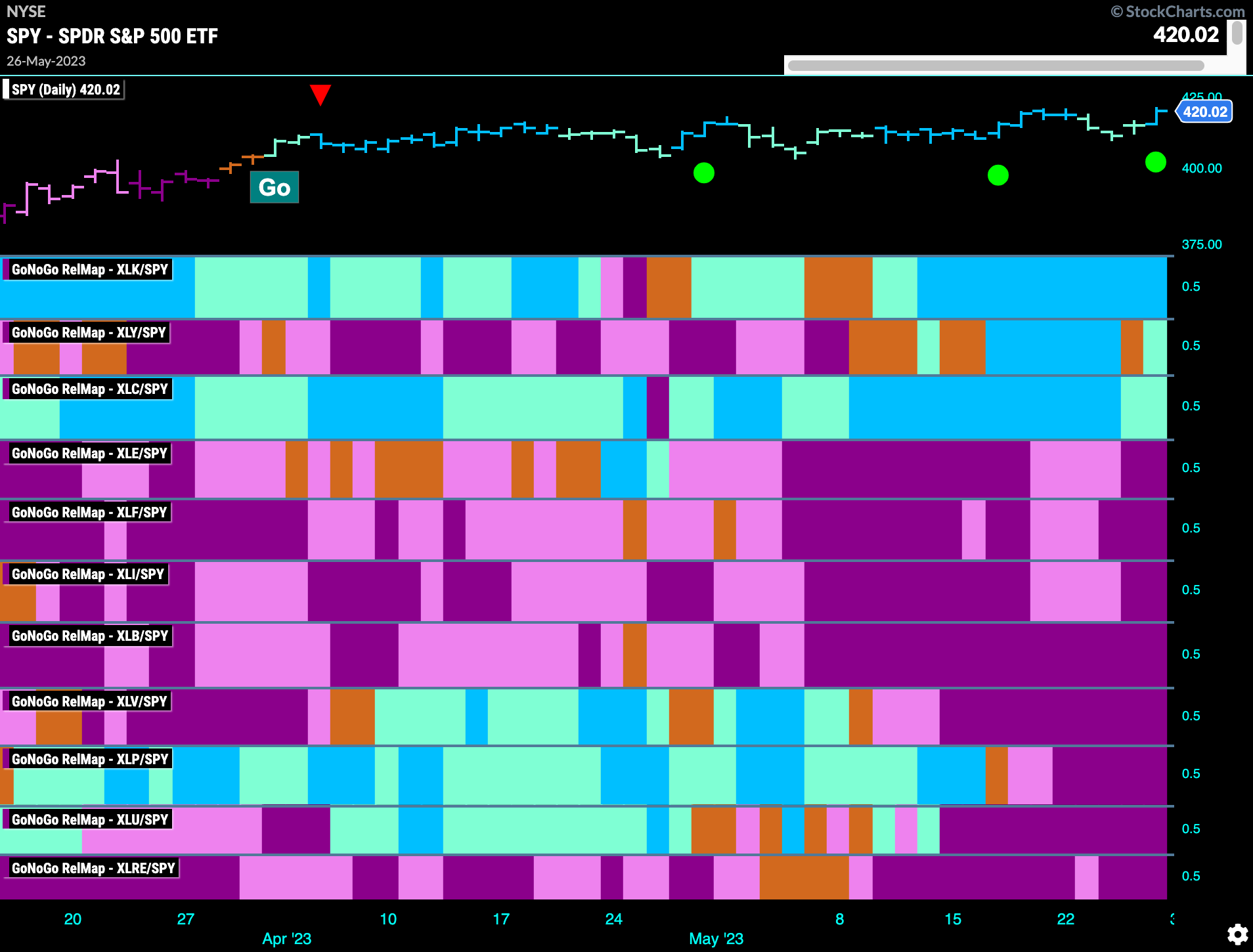Select the GoNoGo RelMap - XLP/SPY label
This screenshot has width=1253, height=952.
click(x=88, y=759)
